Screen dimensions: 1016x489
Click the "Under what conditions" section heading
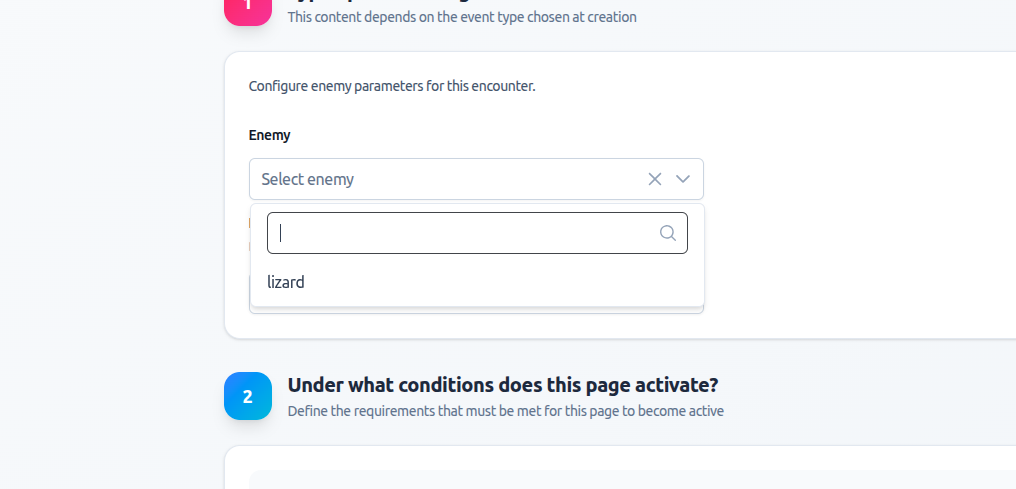pyautogui.click(x=503, y=385)
